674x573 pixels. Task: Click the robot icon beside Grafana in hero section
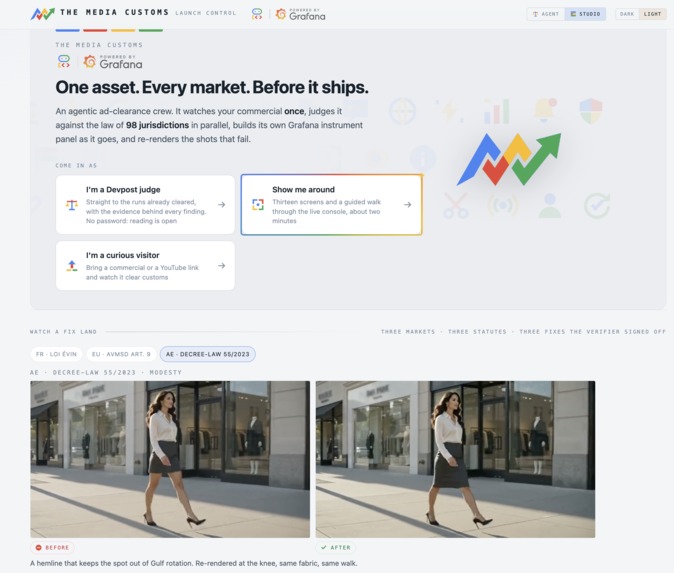[x=64, y=61]
